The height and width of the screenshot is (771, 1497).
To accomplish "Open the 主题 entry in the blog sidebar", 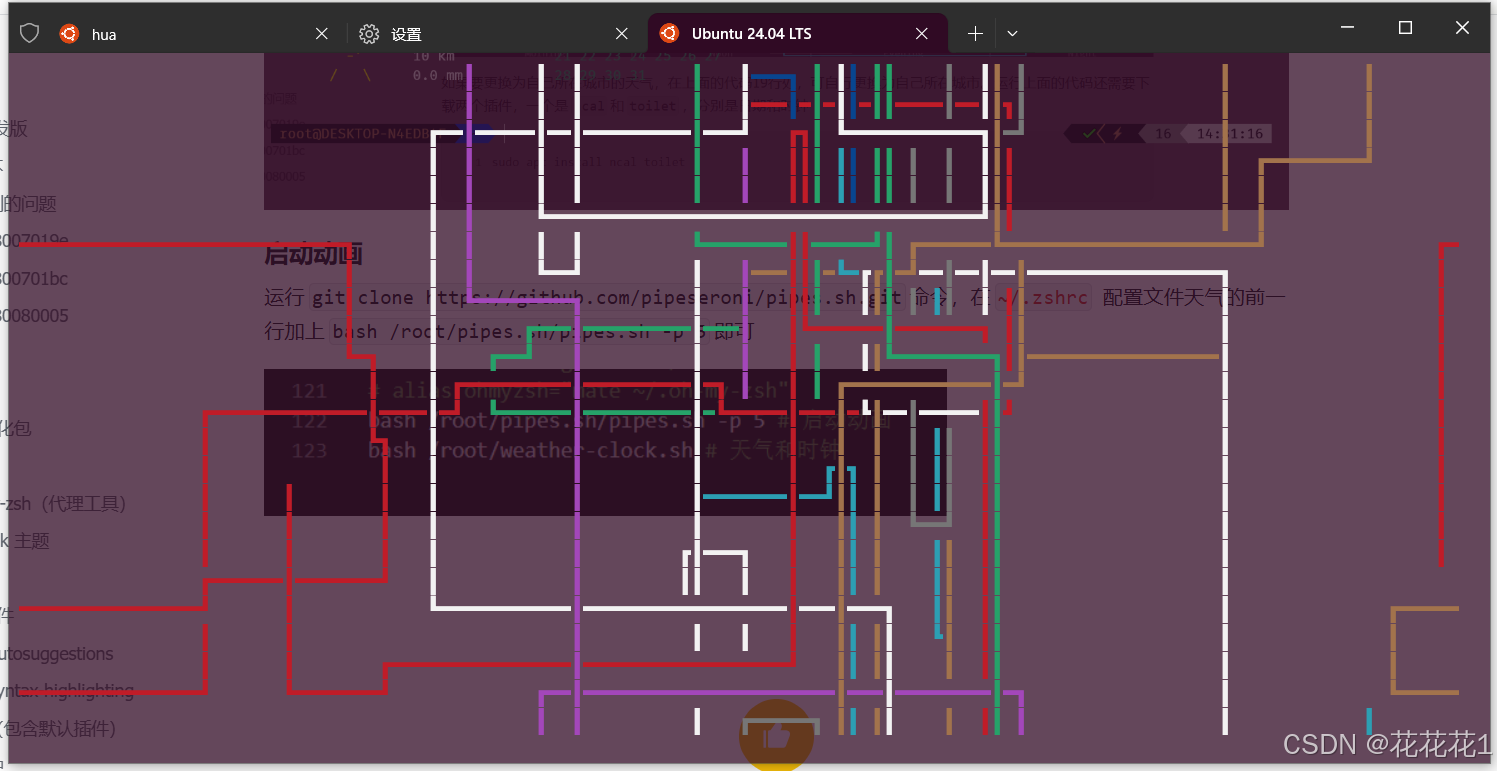I will click(x=25, y=541).
